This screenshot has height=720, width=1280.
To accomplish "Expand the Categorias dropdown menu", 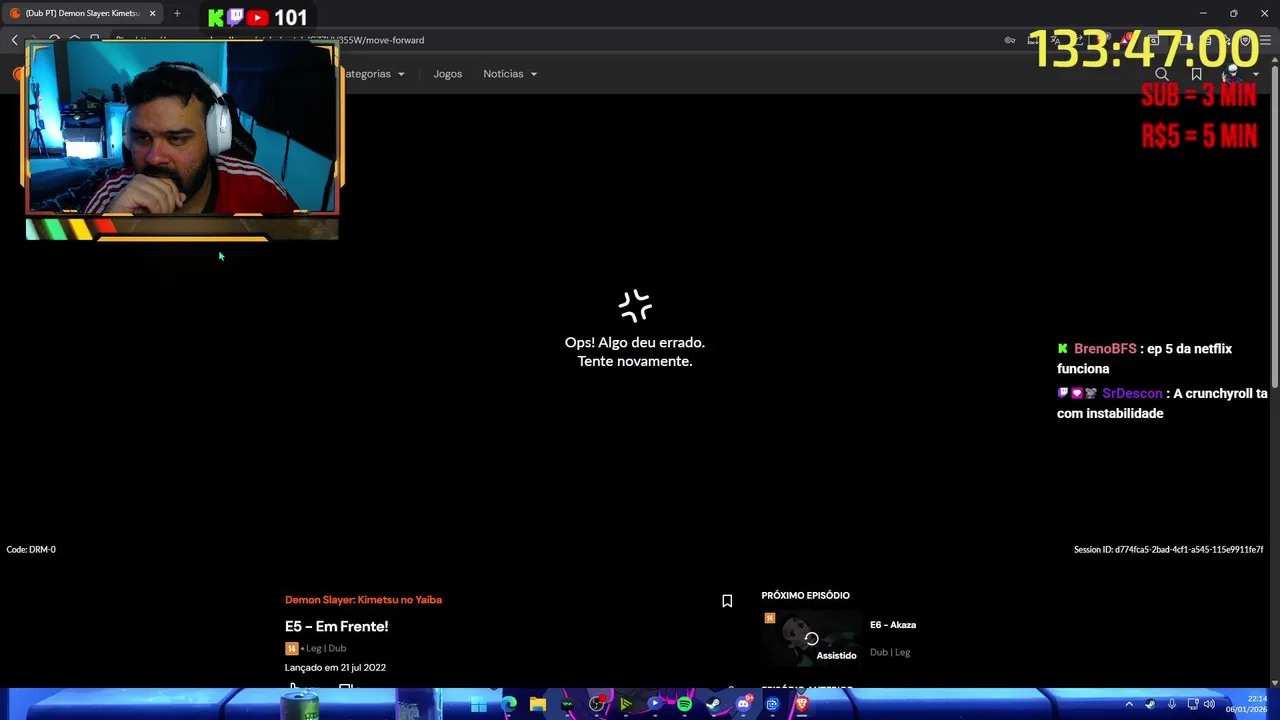I will 373,74.
